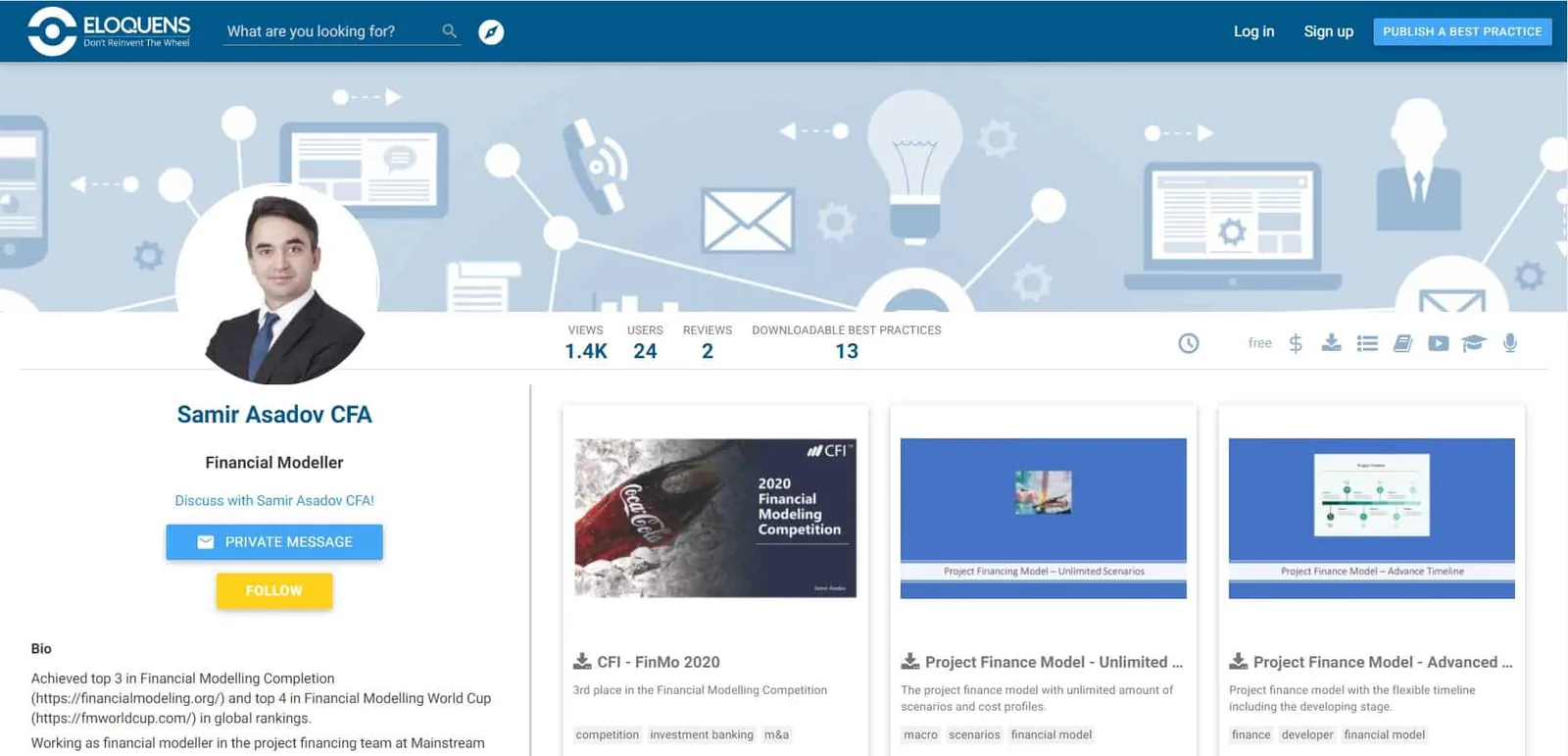The image size is (1568, 756).
Task: Click the clock recent filter icon
Action: point(1188,343)
